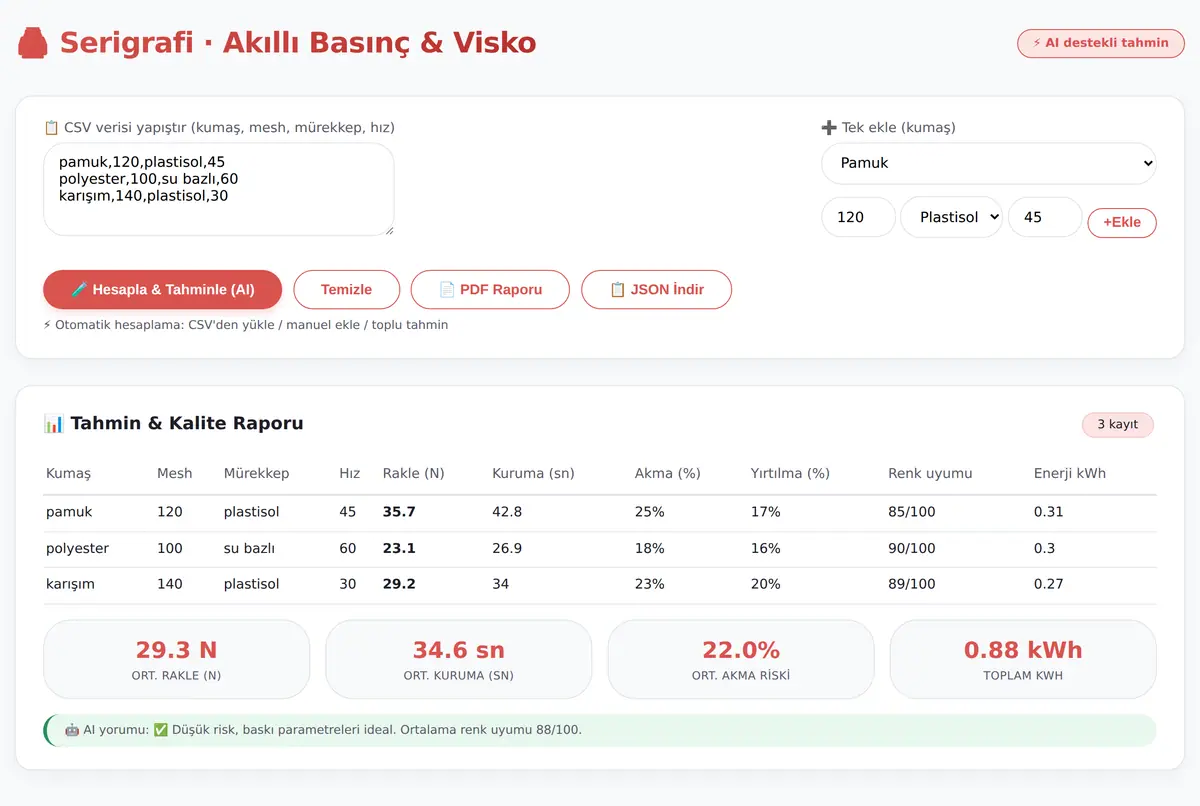Click the 29.3 N average rakle card
The image size is (1200, 806).
pyautogui.click(x=176, y=659)
